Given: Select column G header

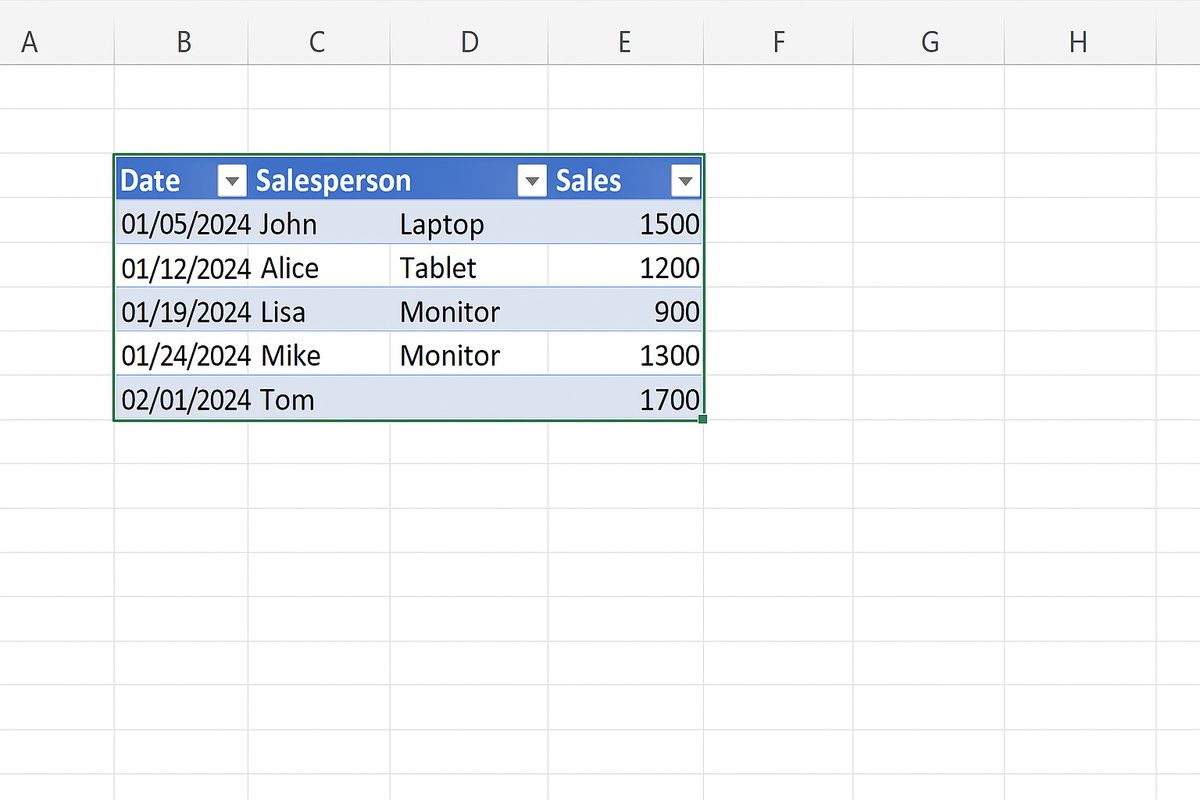Looking at the screenshot, I should coord(929,42).
